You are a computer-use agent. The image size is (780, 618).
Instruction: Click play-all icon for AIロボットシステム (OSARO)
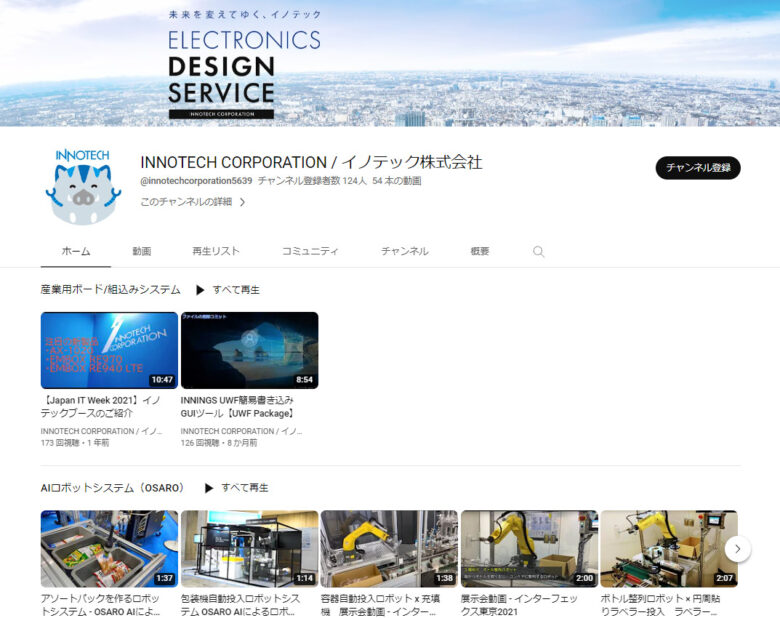click(209, 488)
